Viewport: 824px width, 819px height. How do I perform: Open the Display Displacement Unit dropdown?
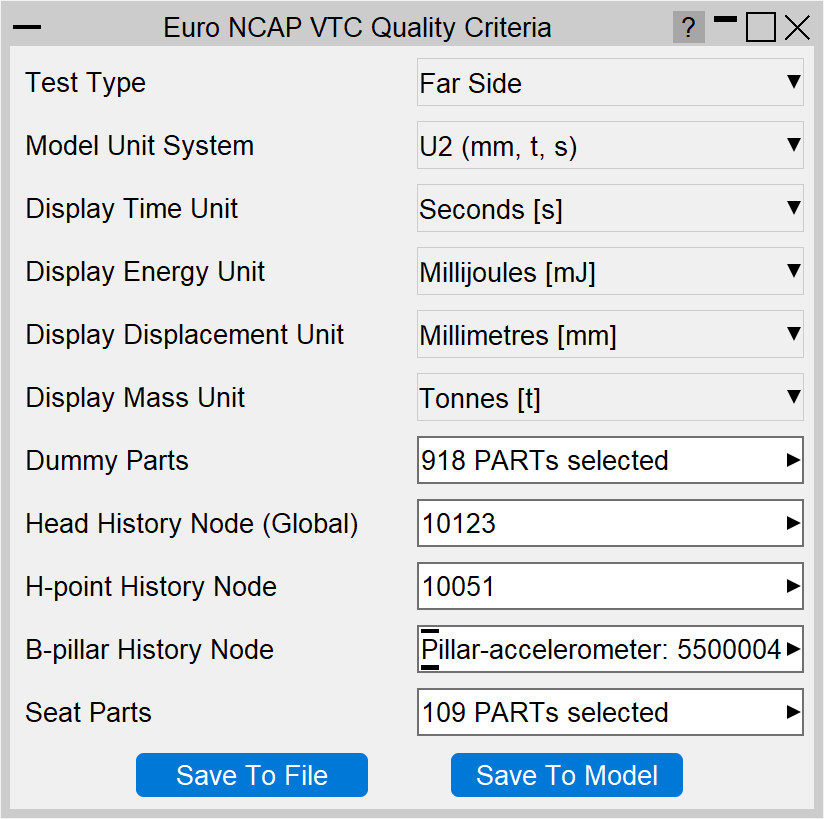click(610, 334)
